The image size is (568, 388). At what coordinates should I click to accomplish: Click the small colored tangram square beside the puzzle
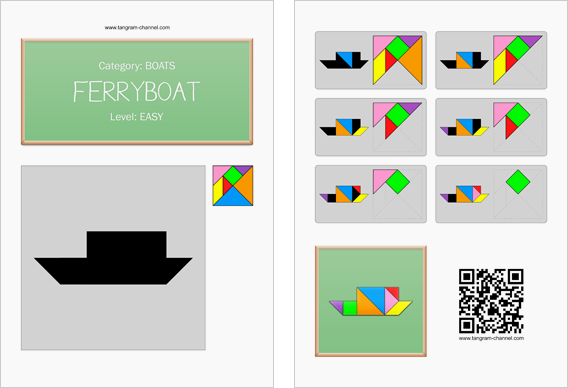(233, 185)
